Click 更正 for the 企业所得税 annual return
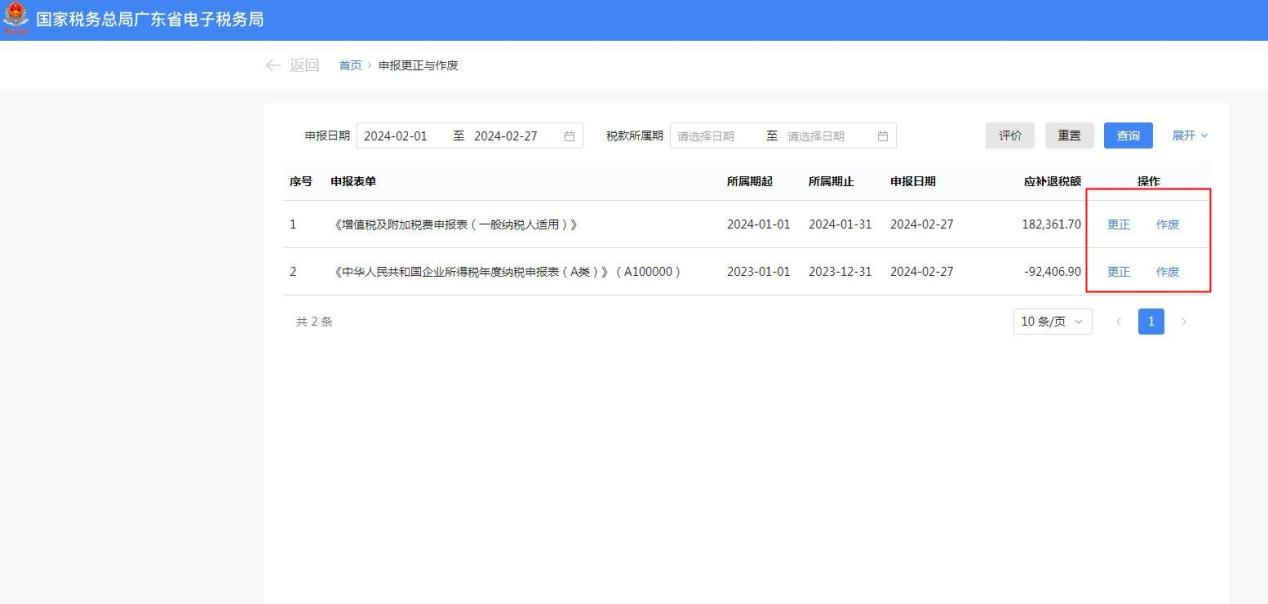 point(1118,272)
